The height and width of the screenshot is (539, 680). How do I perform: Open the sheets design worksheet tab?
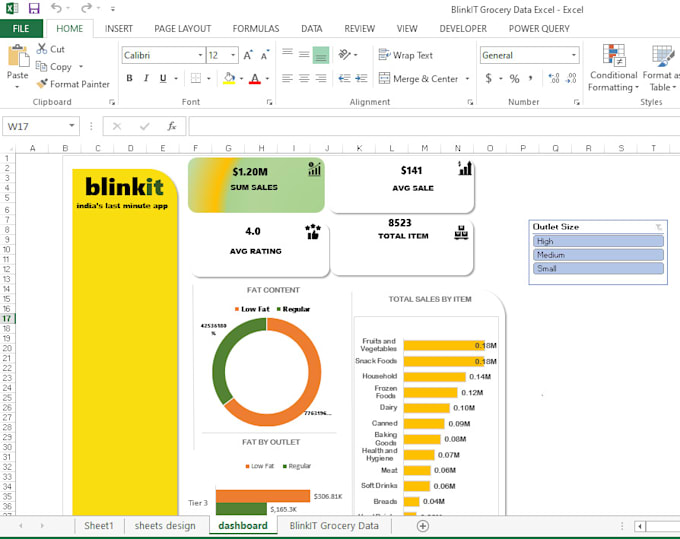click(x=165, y=526)
